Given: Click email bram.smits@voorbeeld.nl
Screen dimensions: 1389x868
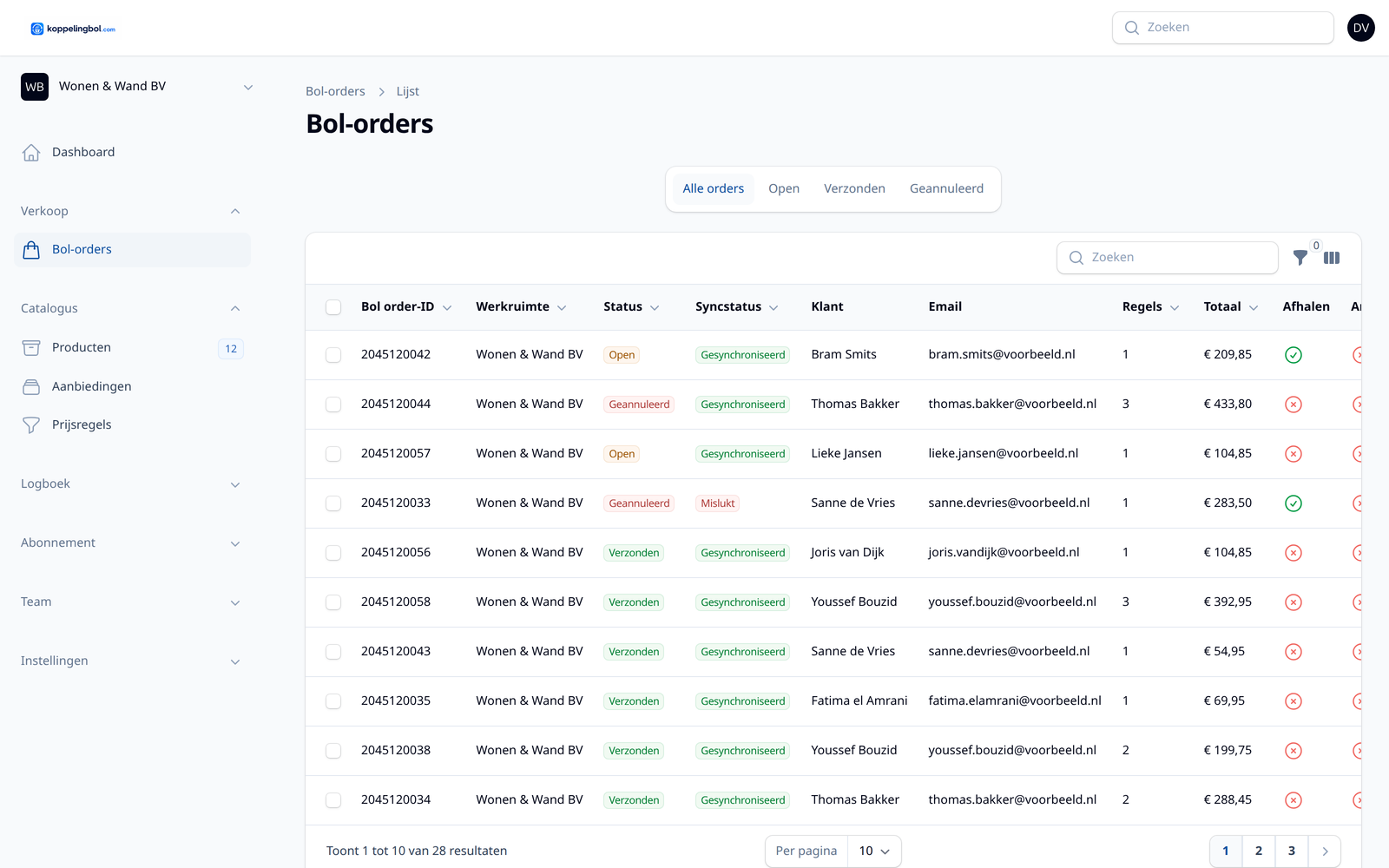Looking at the screenshot, I should (1002, 355).
